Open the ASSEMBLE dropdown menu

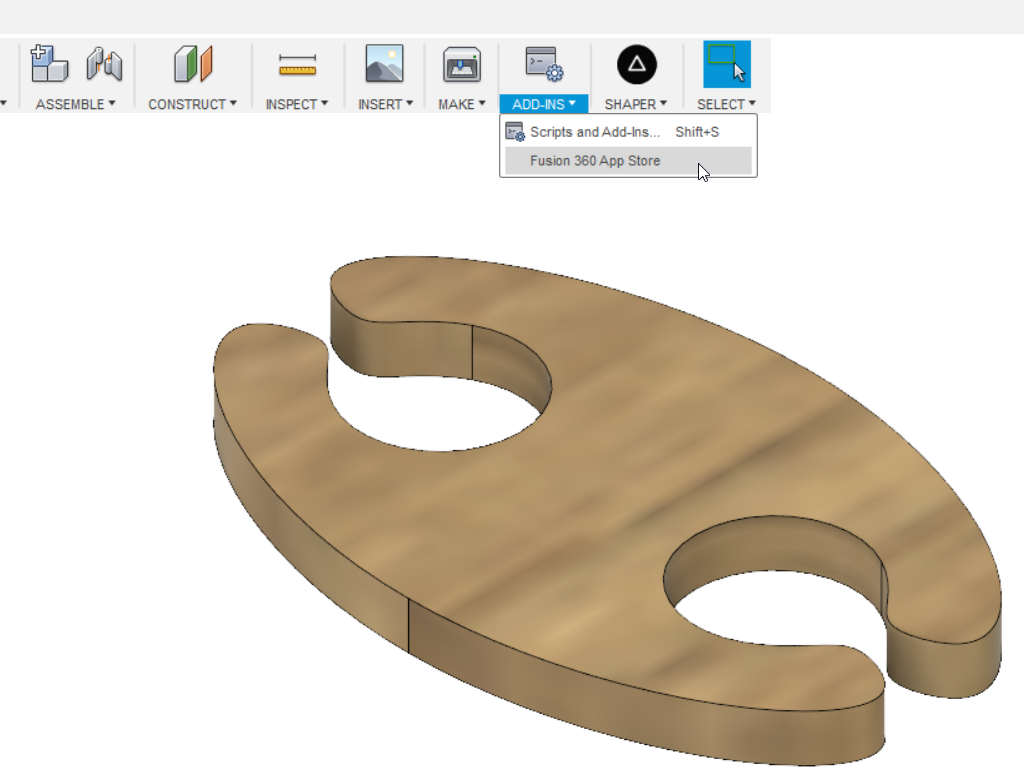click(x=75, y=104)
